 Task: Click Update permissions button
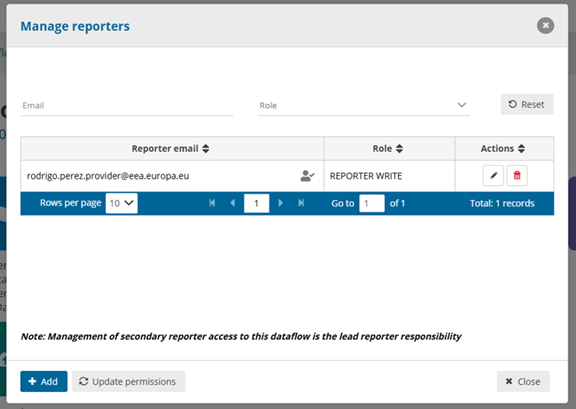[x=129, y=381]
